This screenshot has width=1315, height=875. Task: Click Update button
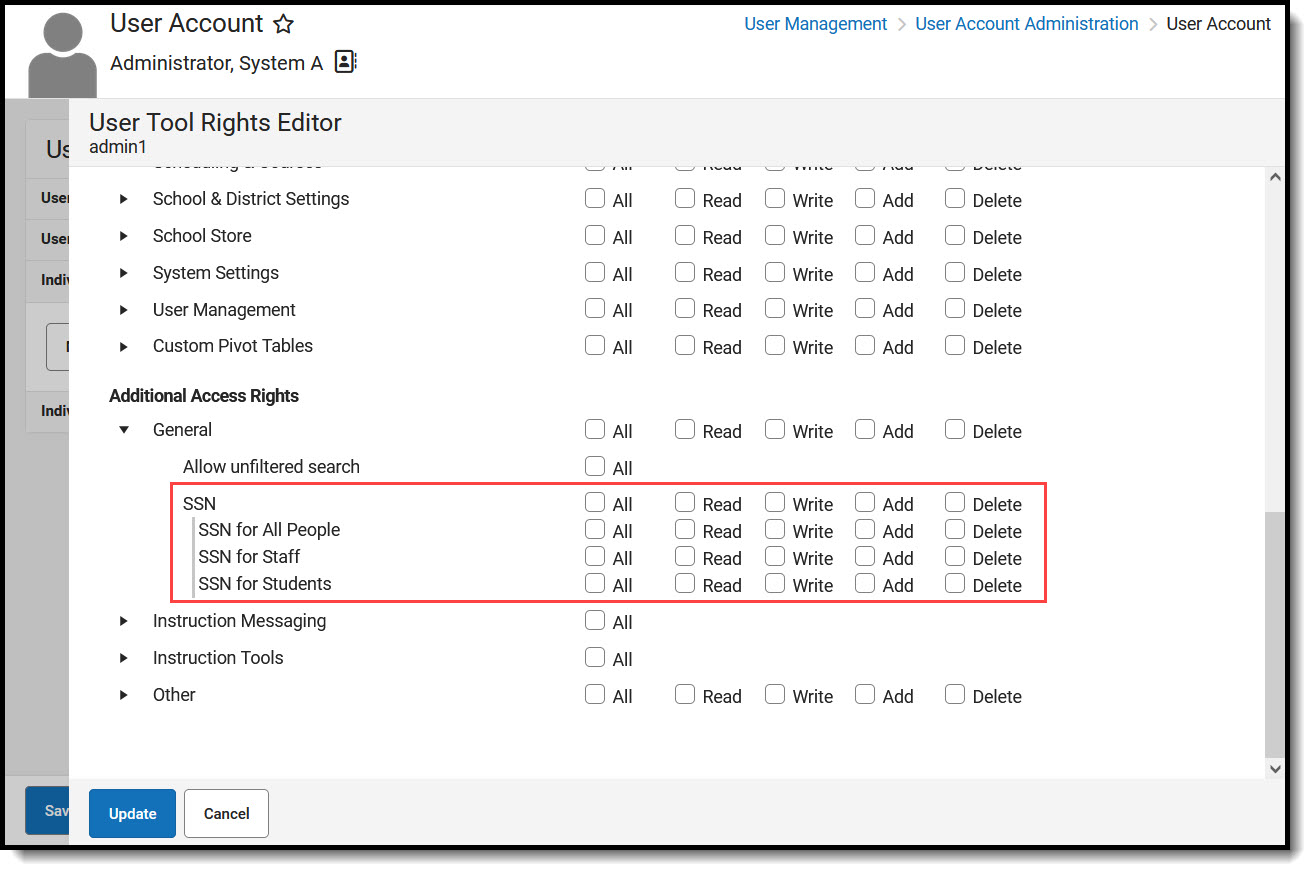132,813
